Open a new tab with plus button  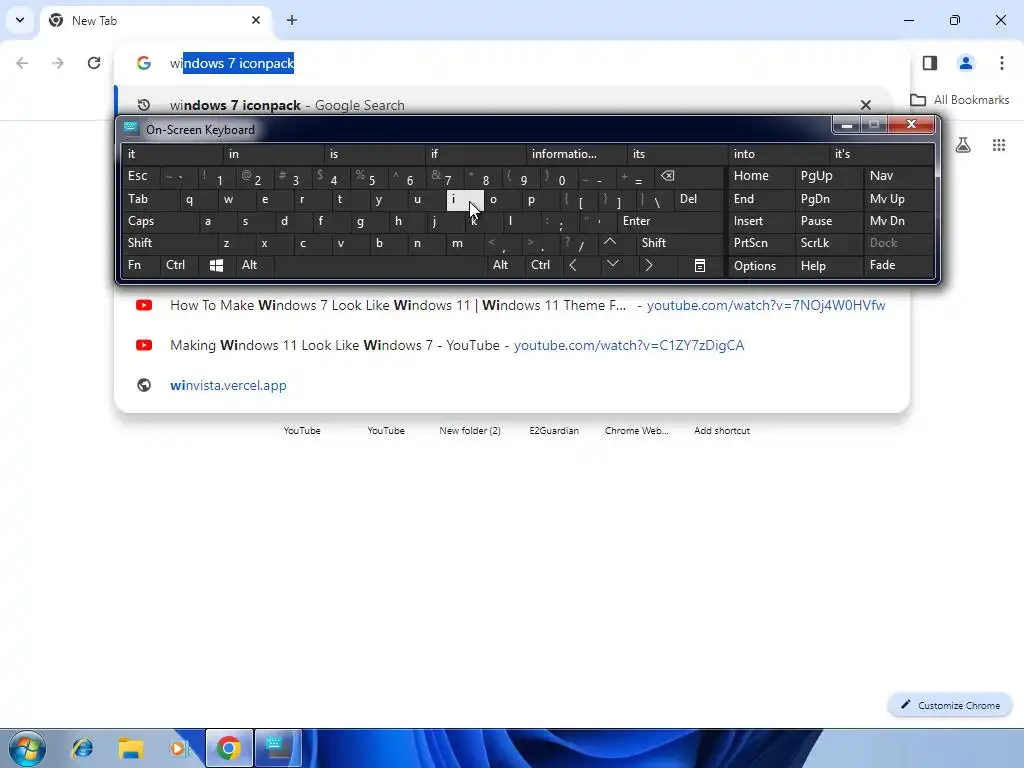(292, 20)
